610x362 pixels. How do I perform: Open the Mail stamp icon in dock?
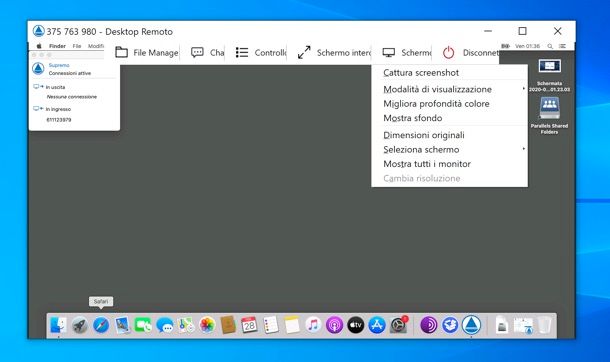(122, 325)
